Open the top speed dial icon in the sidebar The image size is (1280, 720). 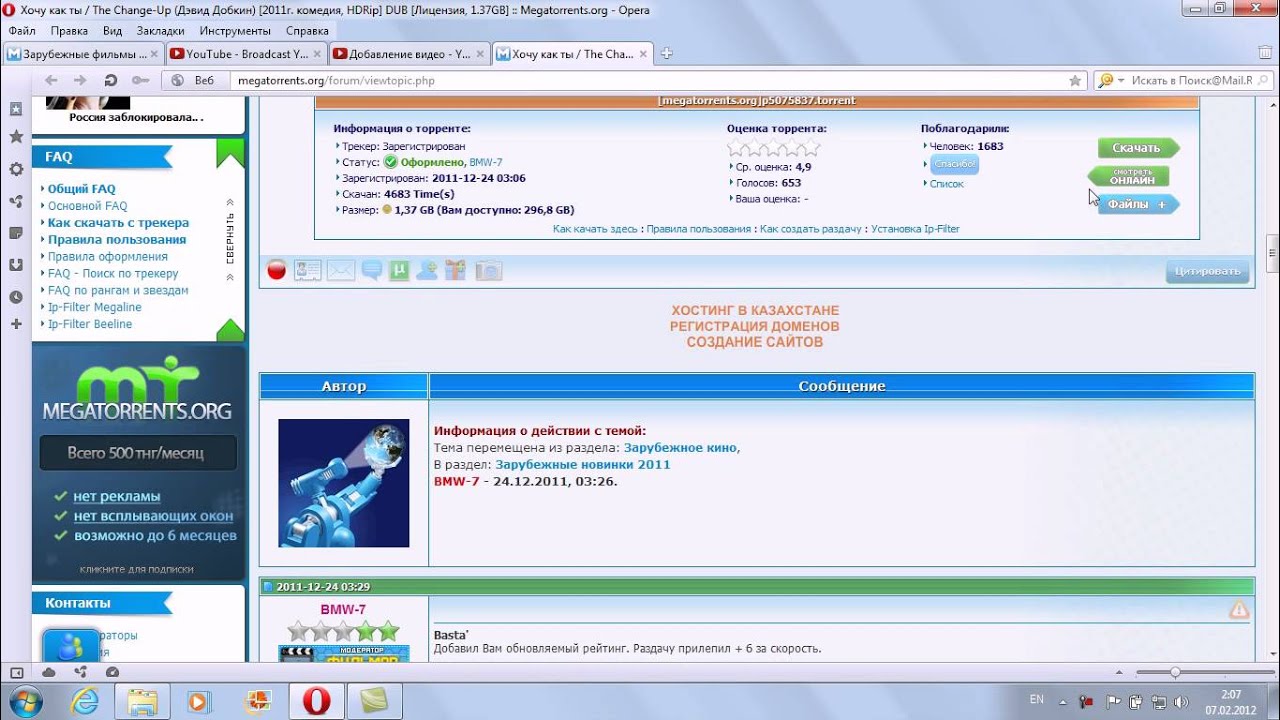(16, 108)
